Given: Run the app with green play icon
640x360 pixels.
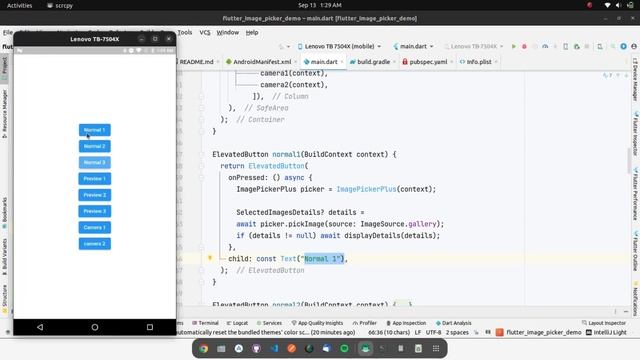Looking at the screenshot, I should [513, 47].
